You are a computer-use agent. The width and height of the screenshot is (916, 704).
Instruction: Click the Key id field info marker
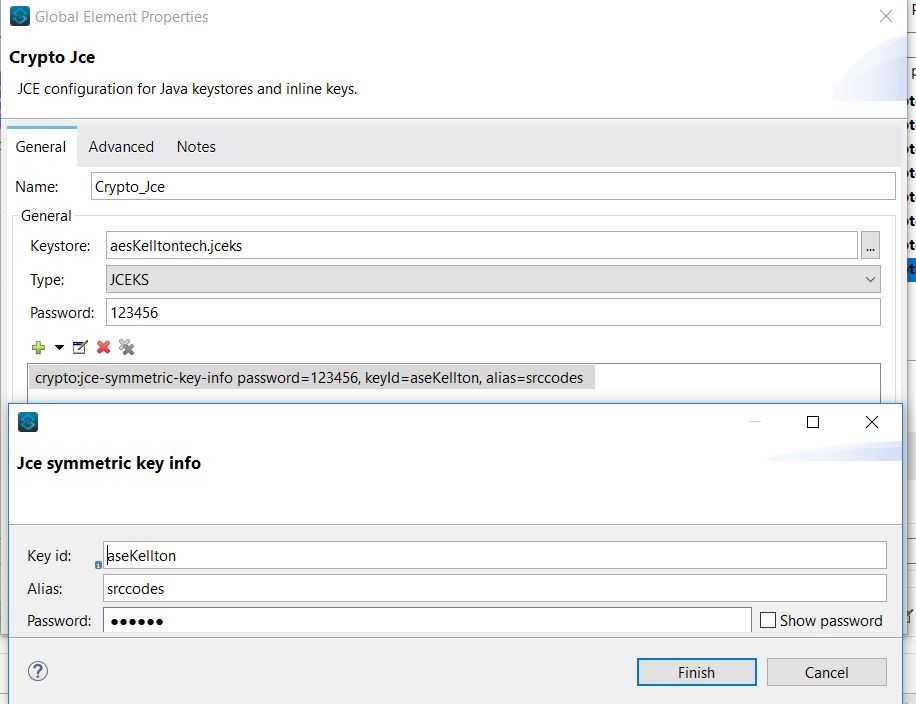[x=98, y=565]
